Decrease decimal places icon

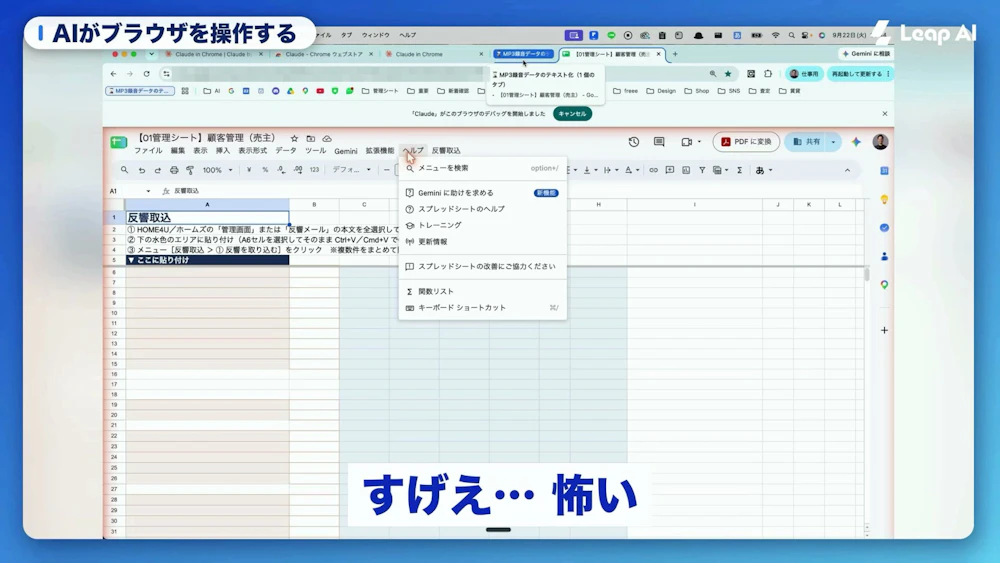click(x=281, y=170)
